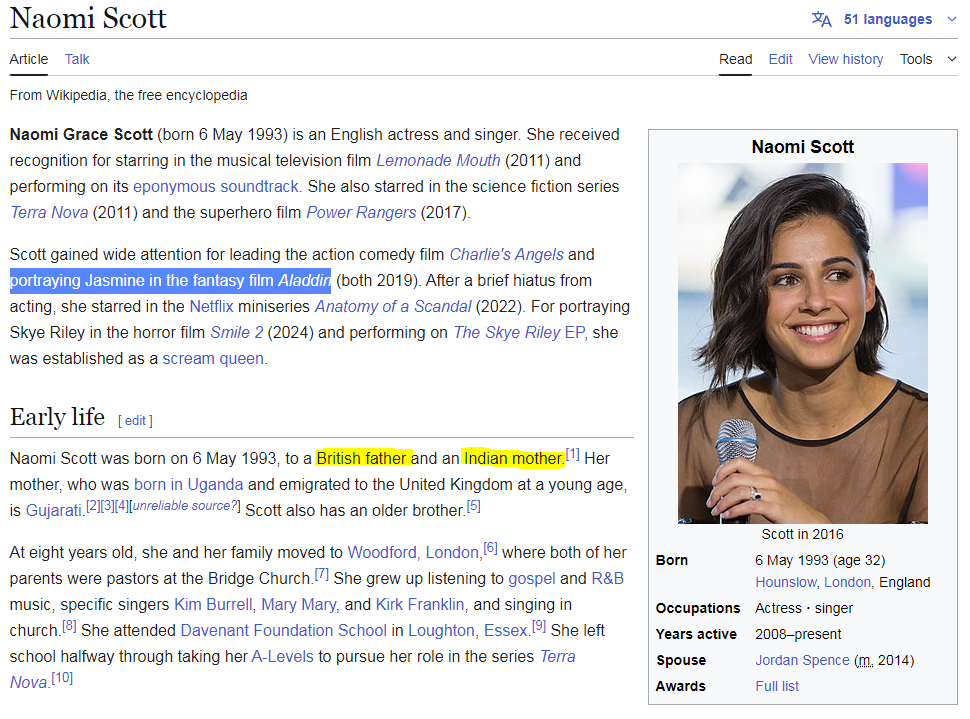This screenshot has width=970, height=719.
Task: Click the caption Scott in 2016
Action: [802, 534]
